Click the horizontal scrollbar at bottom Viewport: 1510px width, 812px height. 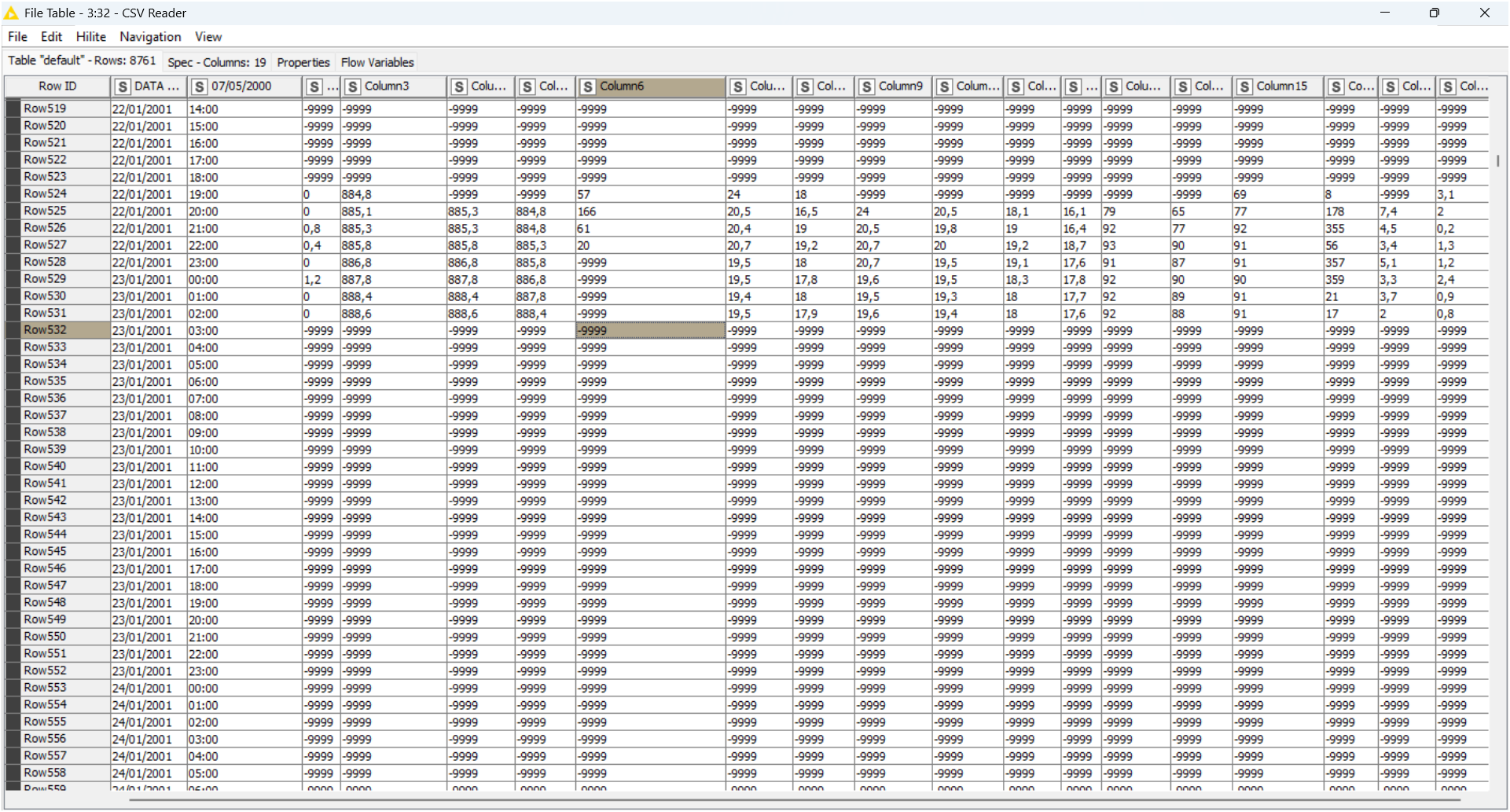pos(786,800)
